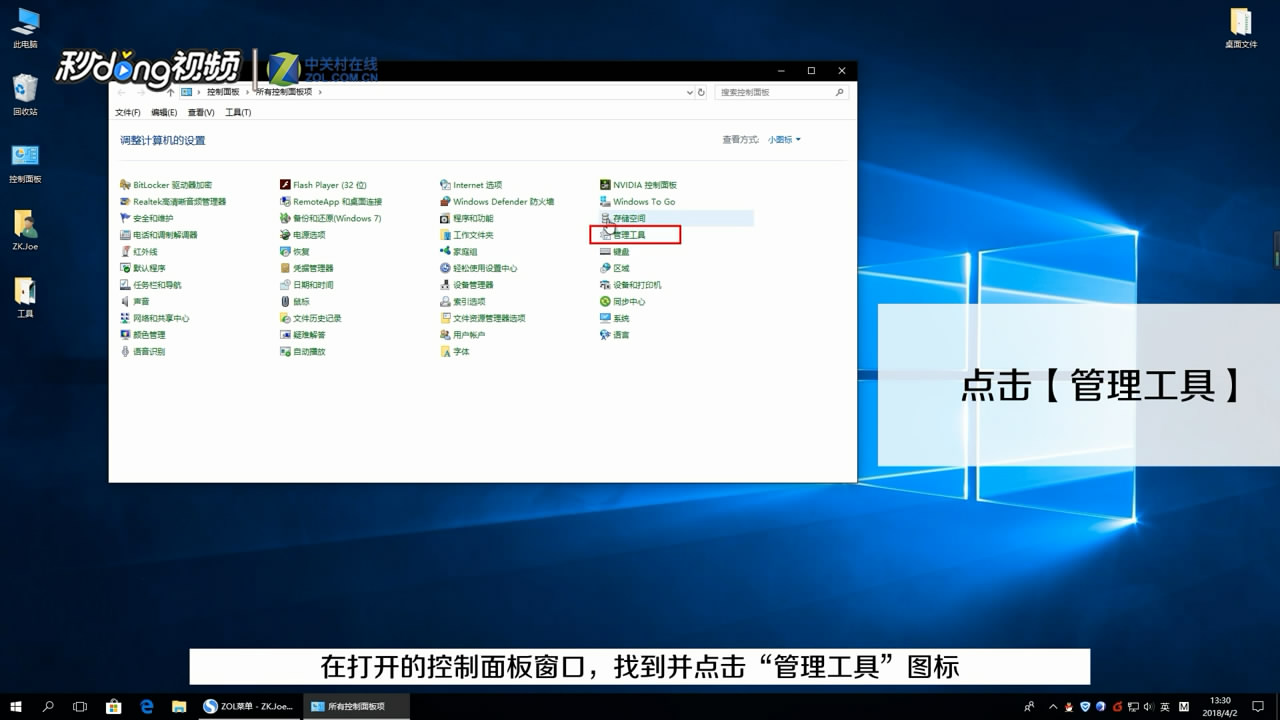Click 所有控制面板项 breadcrumb segment
Viewport: 1280px width, 720px height.
point(284,92)
